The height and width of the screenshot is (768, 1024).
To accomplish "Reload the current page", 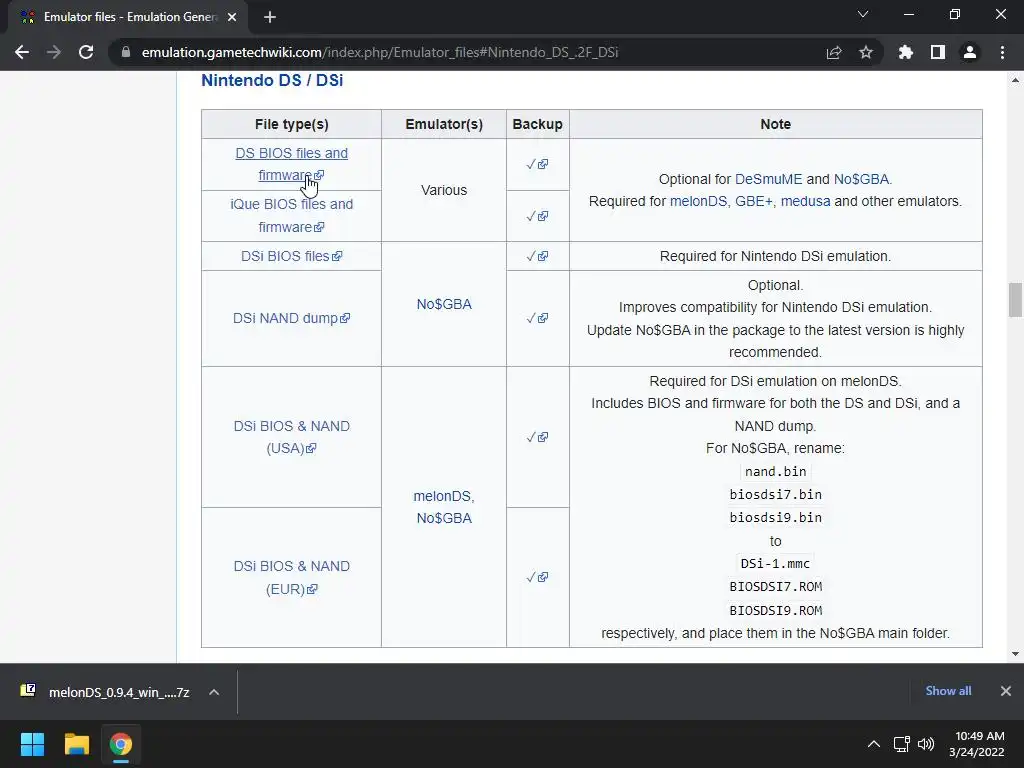I will click(86, 52).
